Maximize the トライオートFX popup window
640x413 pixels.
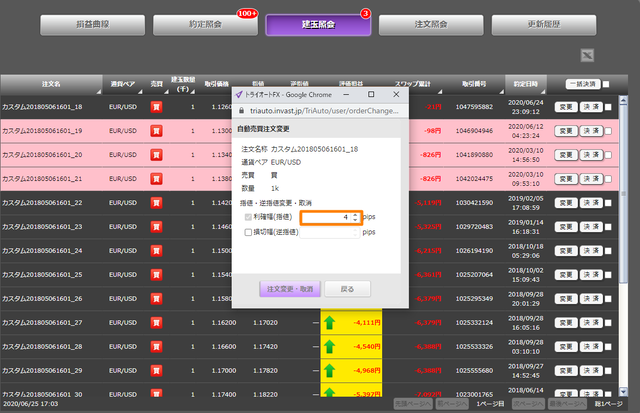[x=371, y=94]
